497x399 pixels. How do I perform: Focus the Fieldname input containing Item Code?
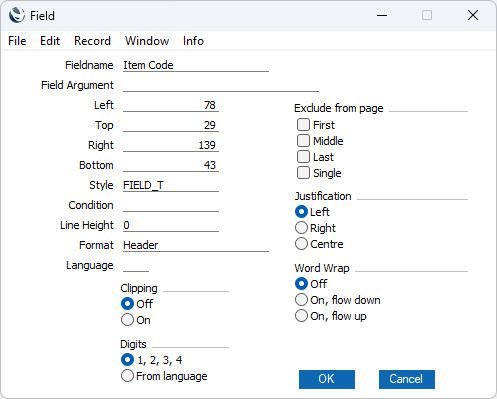196,65
